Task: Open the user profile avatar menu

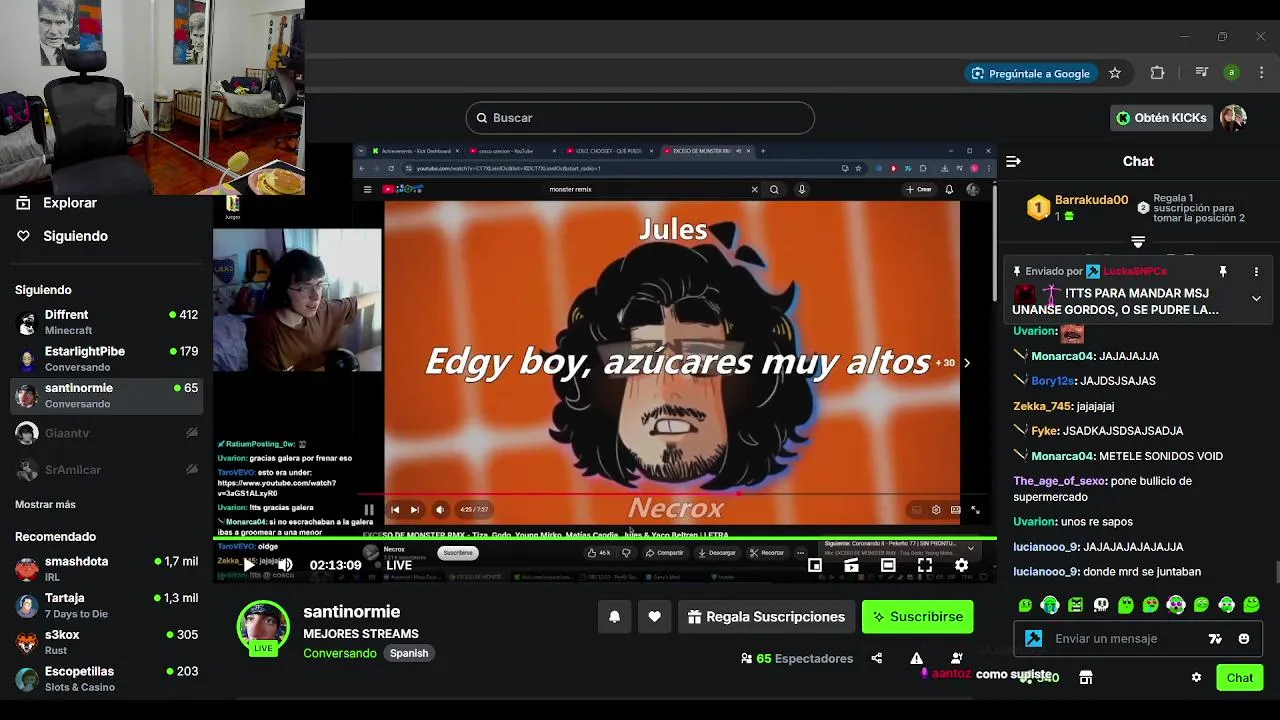Action: 1233,118
